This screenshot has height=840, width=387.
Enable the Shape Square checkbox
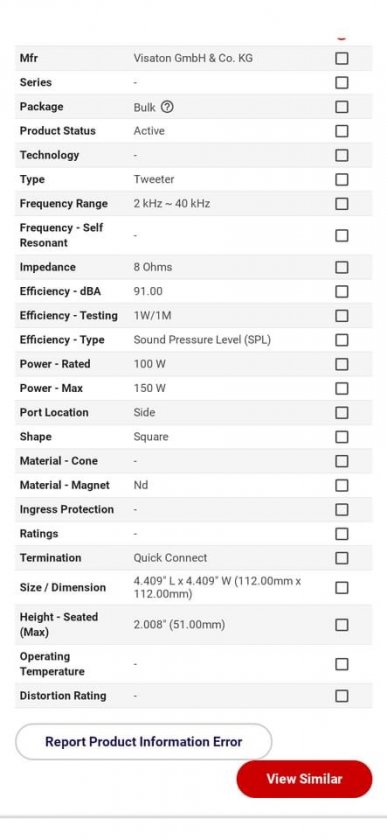pyautogui.click(x=341, y=437)
